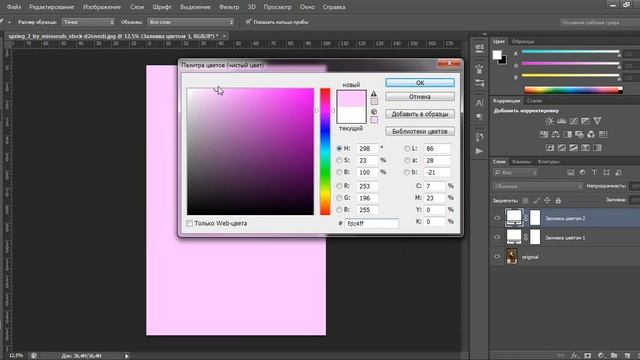Open Библиотеки цветов
Viewport: 640px width, 360px height.
[420, 131]
